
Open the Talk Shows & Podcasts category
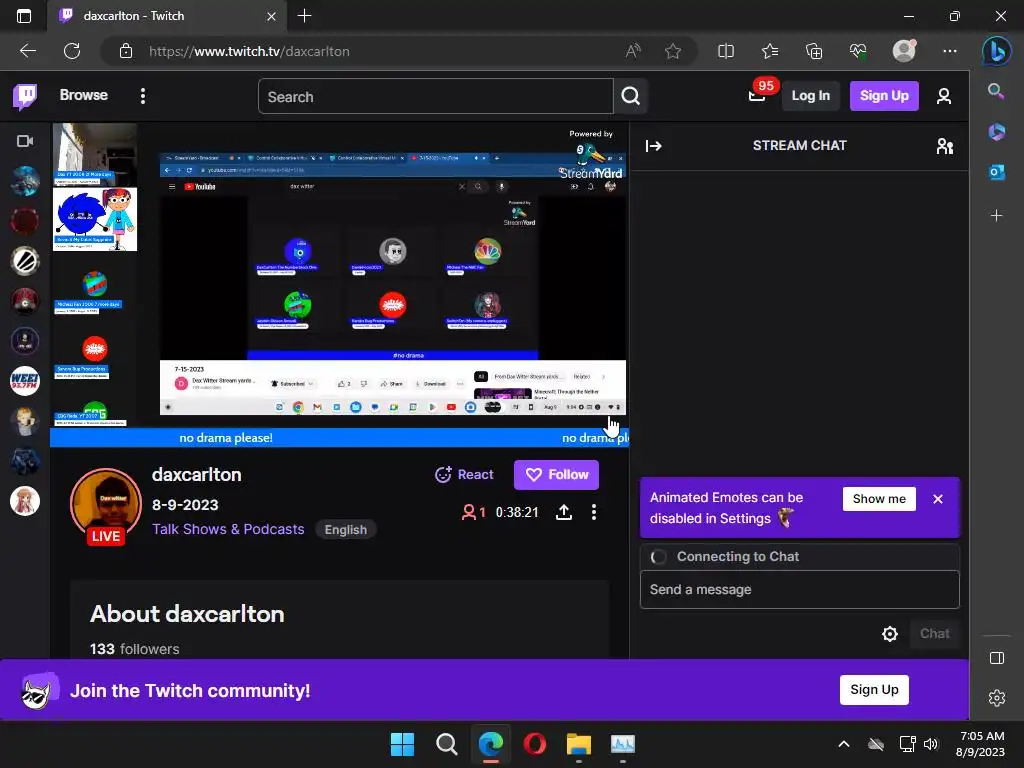pyautogui.click(x=228, y=529)
